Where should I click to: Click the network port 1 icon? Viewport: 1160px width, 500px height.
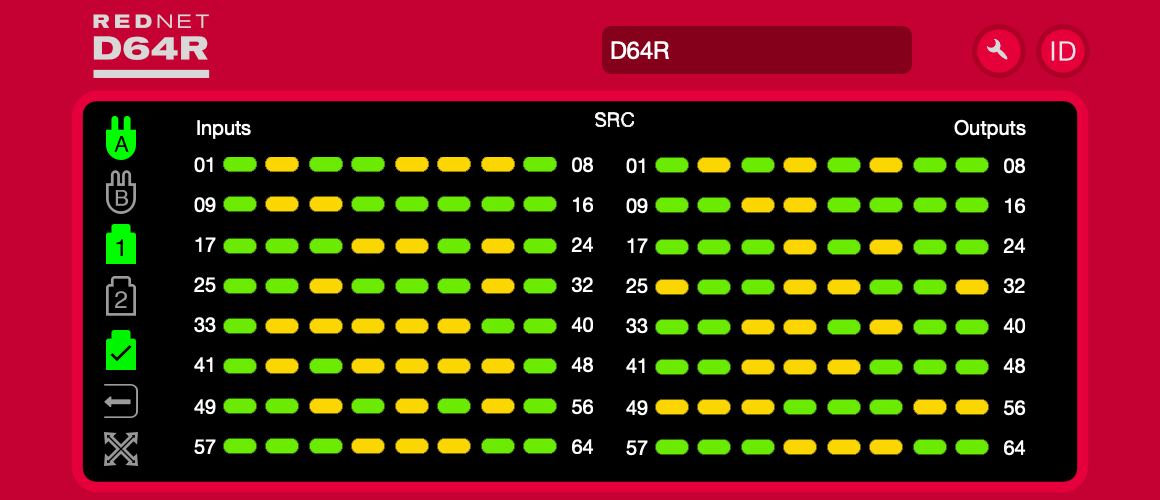[x=121, y=243]
